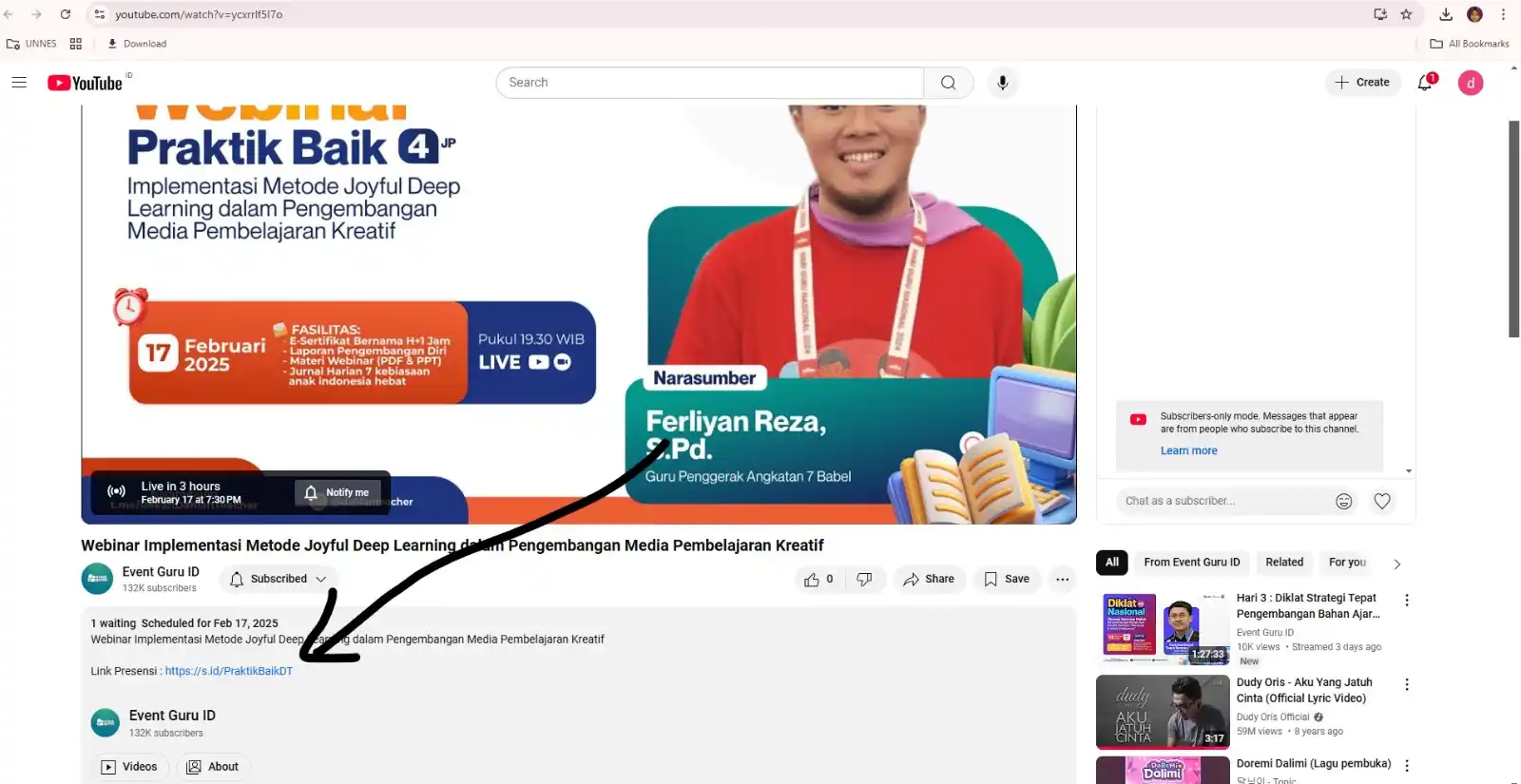Viewport: 1521px width, 784px height.
Task: Go back with browser back arrow
Action: click(x=9, y=14)
